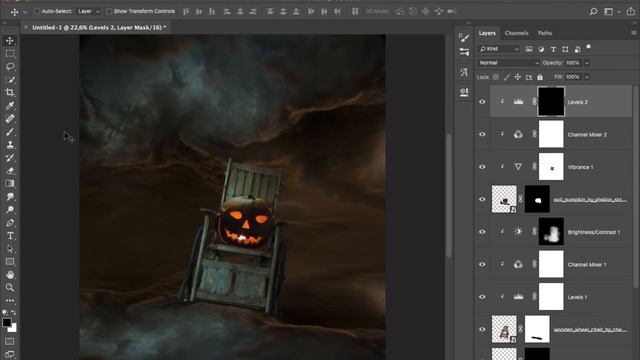Open Move tool preset picker arrow

[x=25, y=12]
